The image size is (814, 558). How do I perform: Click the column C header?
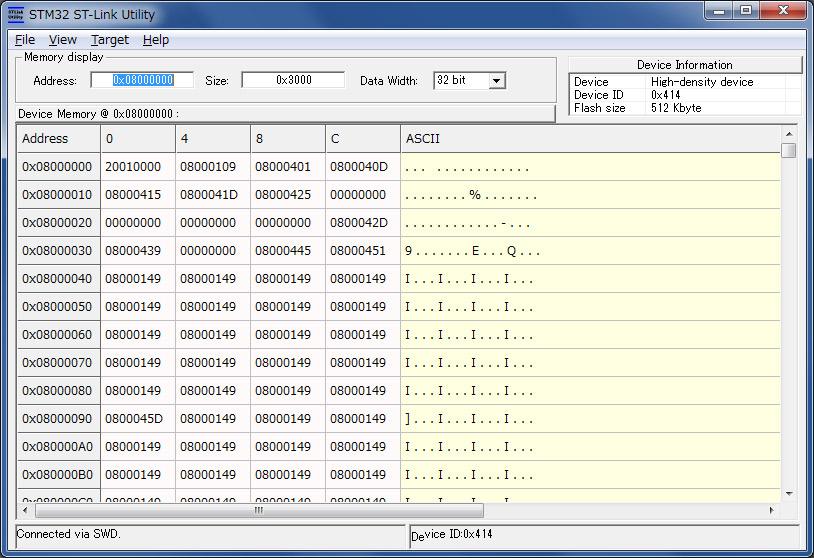[x=362, y=139]
